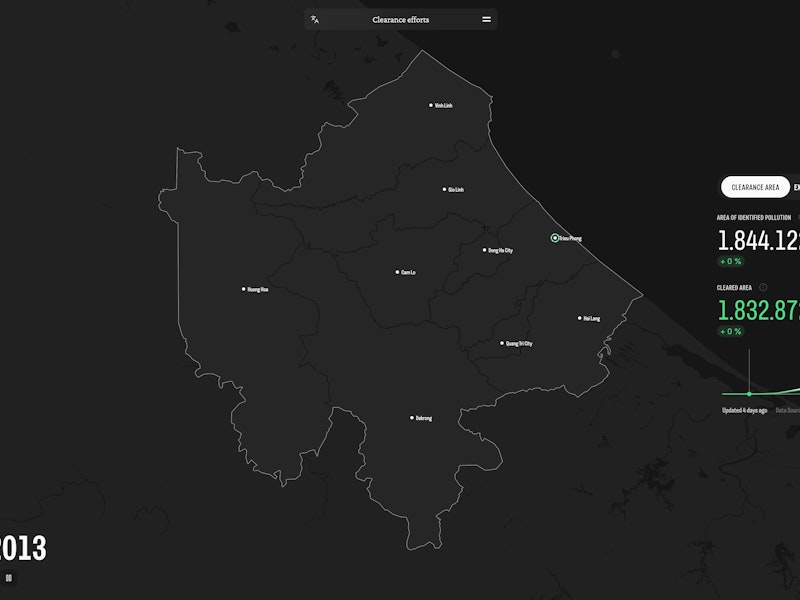Select the Gio Linh map marker
800x600 pixels.
click(x=444, y=189)
